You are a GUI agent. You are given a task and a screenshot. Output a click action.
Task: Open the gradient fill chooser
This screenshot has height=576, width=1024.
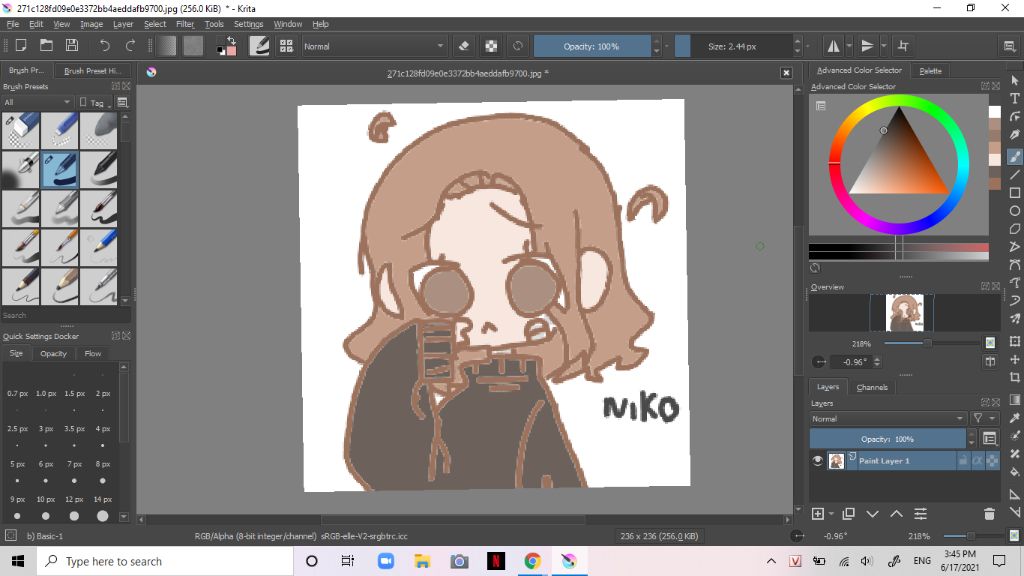click(167, 46)
